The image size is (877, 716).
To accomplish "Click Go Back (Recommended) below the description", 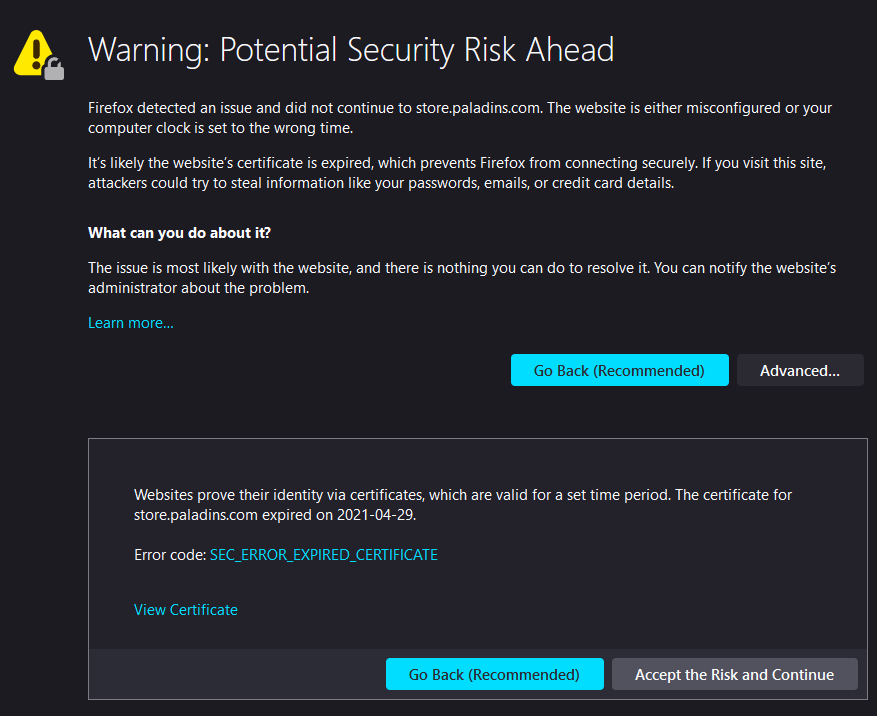I will (x=619, y=370).
